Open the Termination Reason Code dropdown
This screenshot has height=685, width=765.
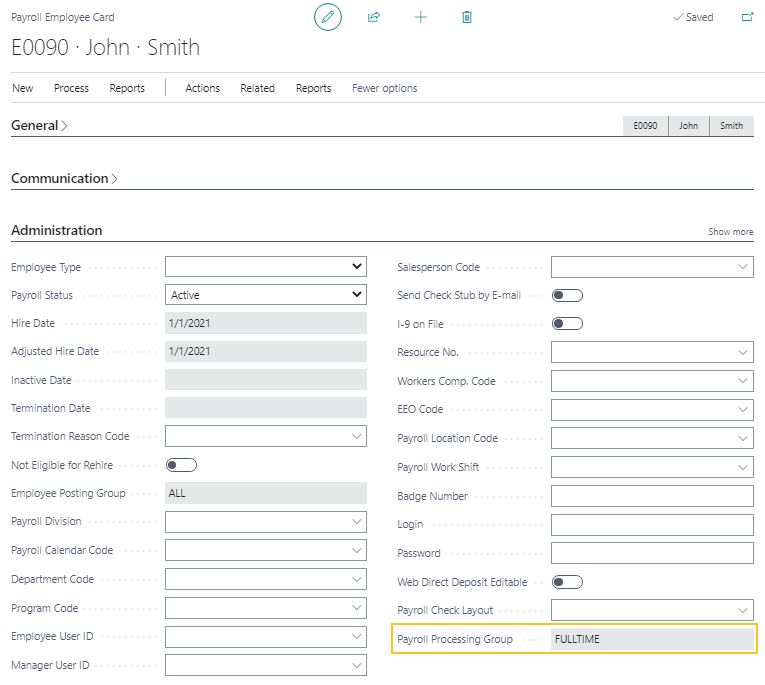click(x=265, y=437)
